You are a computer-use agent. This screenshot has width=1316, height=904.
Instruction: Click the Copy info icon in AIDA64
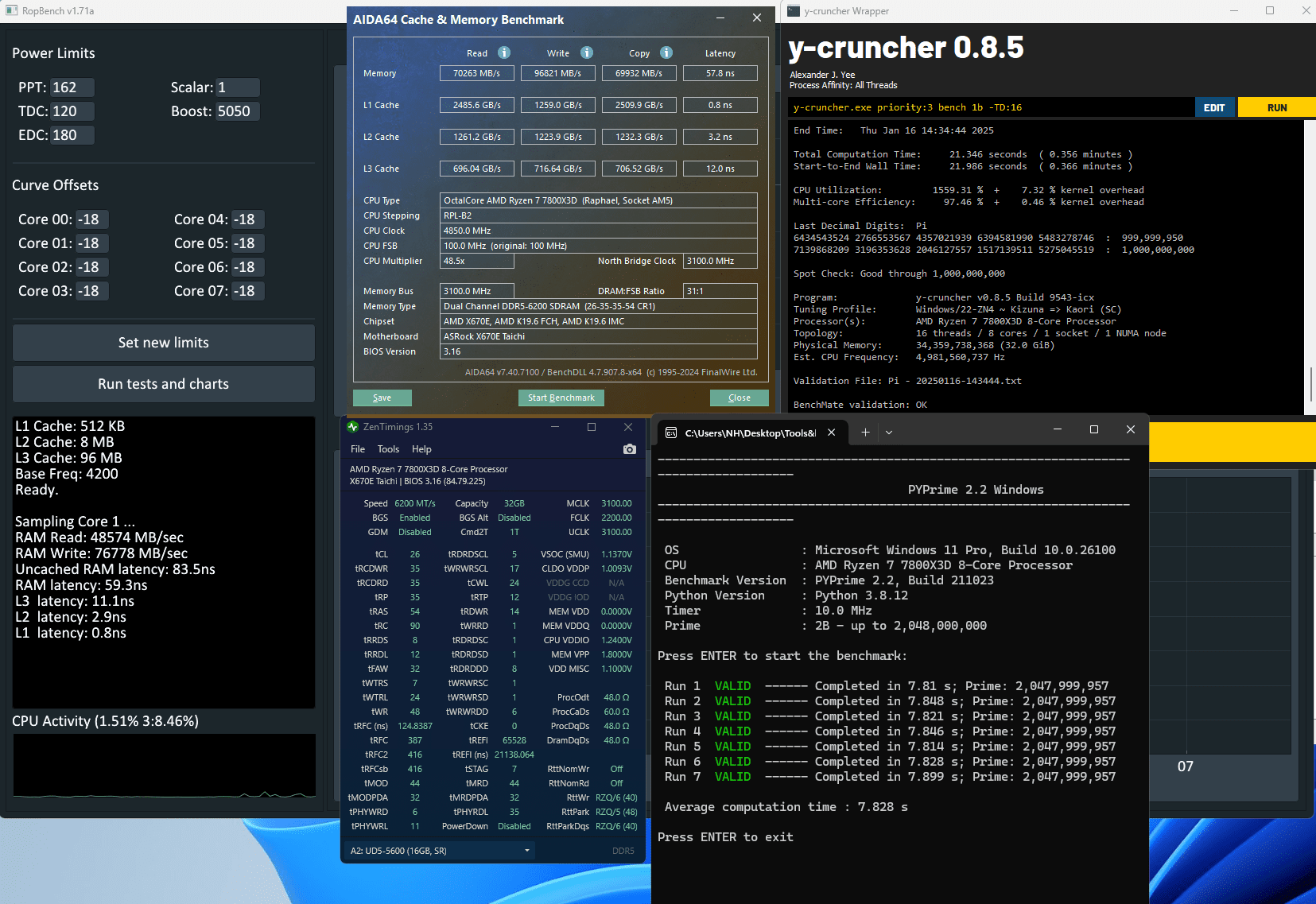(x=666, y=52)
